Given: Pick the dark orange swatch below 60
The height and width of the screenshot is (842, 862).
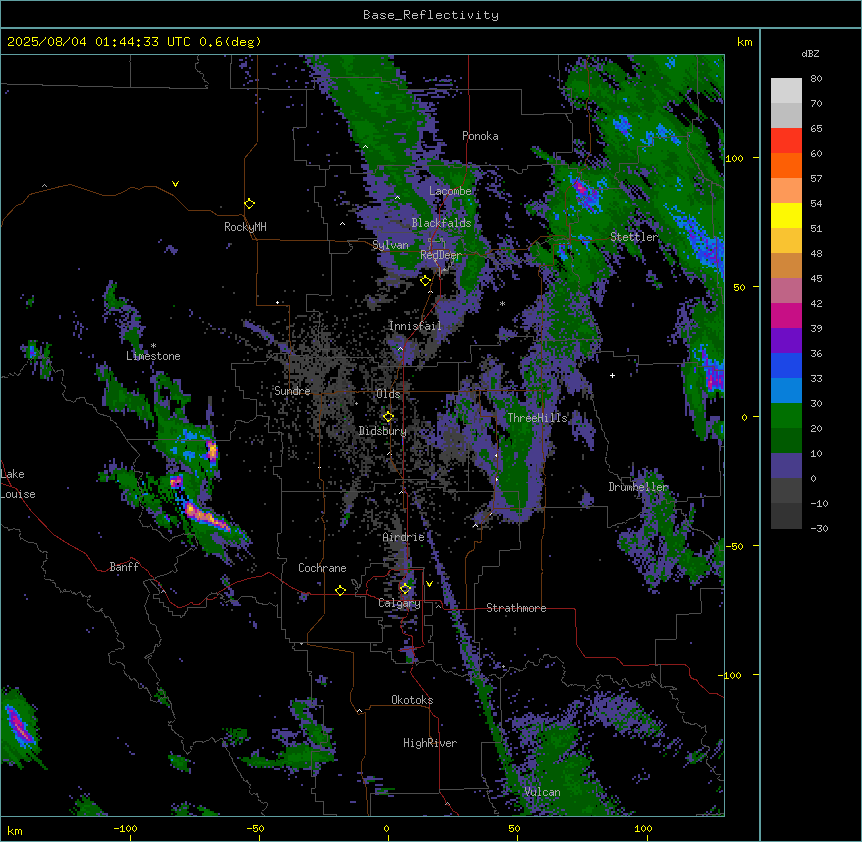Looking at the screenshot, I should click(786, 165).
